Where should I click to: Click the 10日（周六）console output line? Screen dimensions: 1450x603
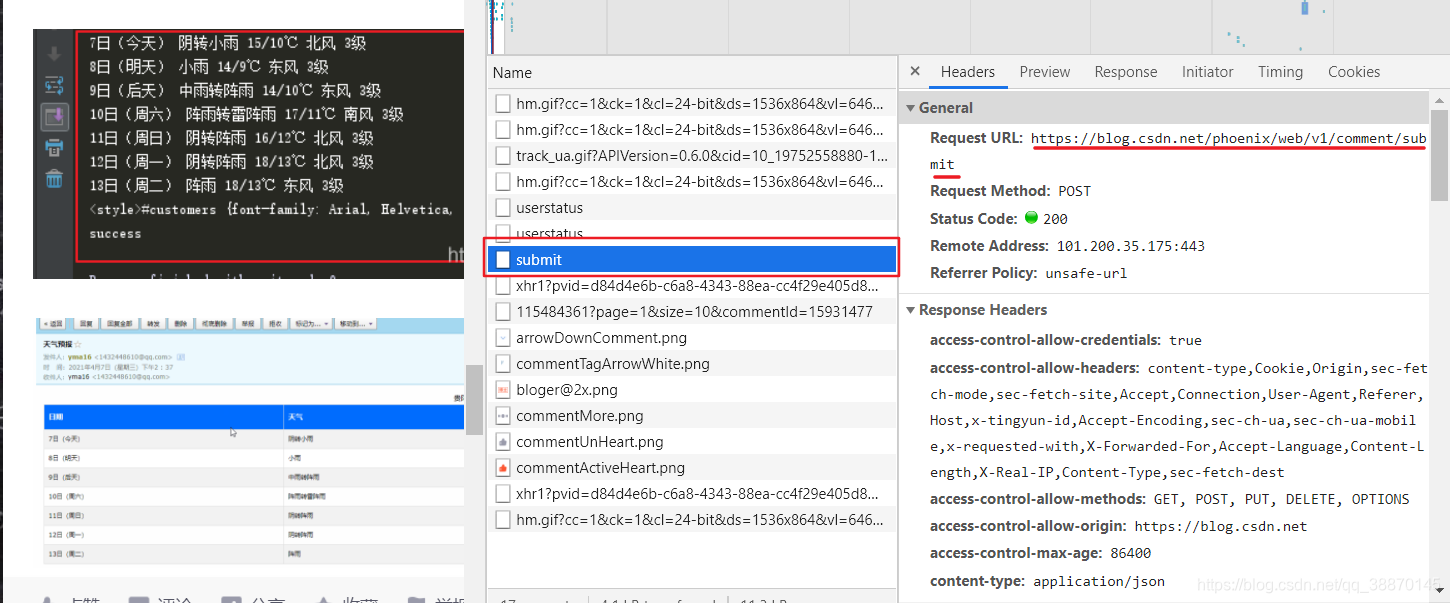coord(246,114)
